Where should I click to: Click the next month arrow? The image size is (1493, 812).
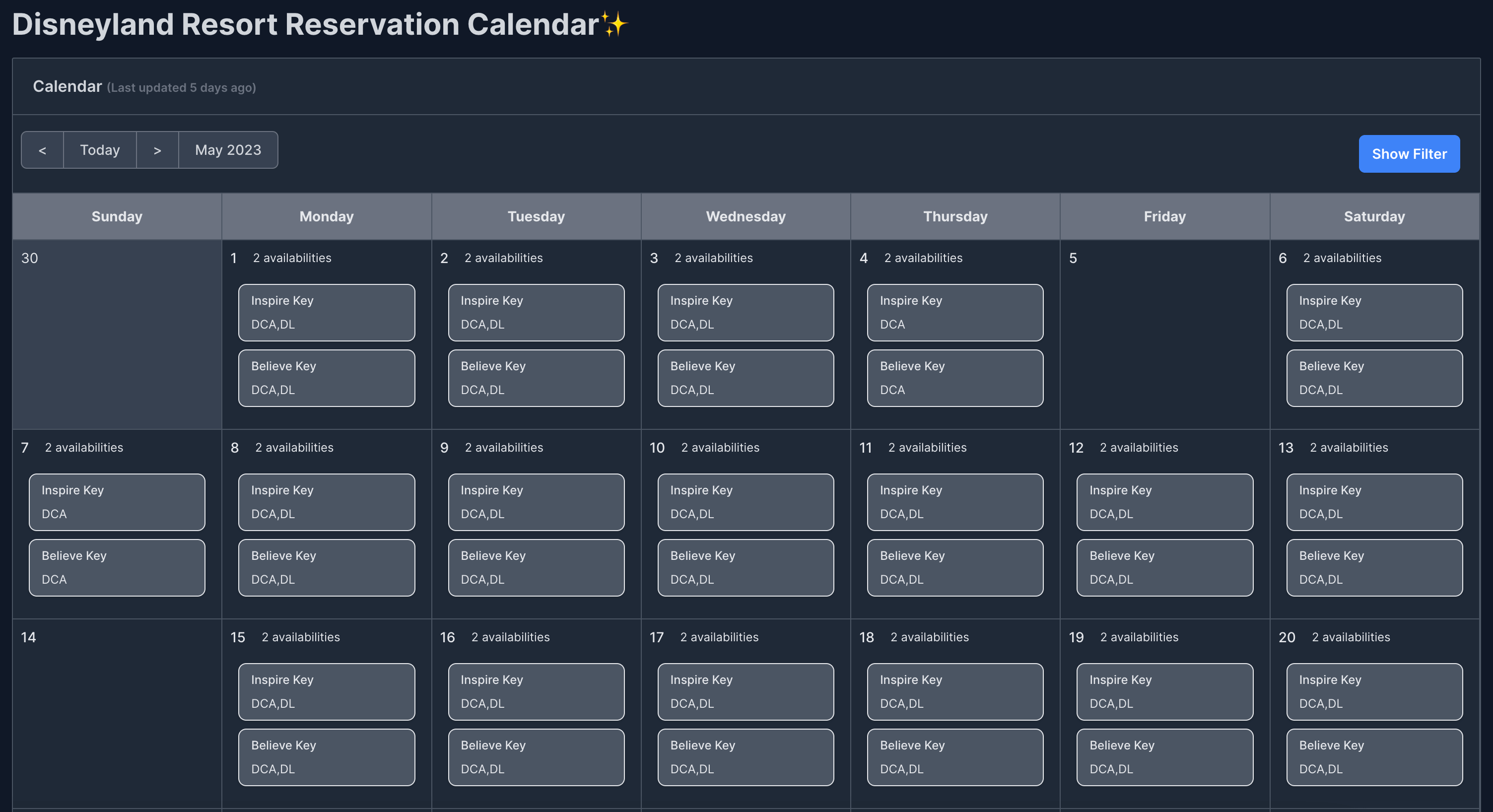pos(157,149)
